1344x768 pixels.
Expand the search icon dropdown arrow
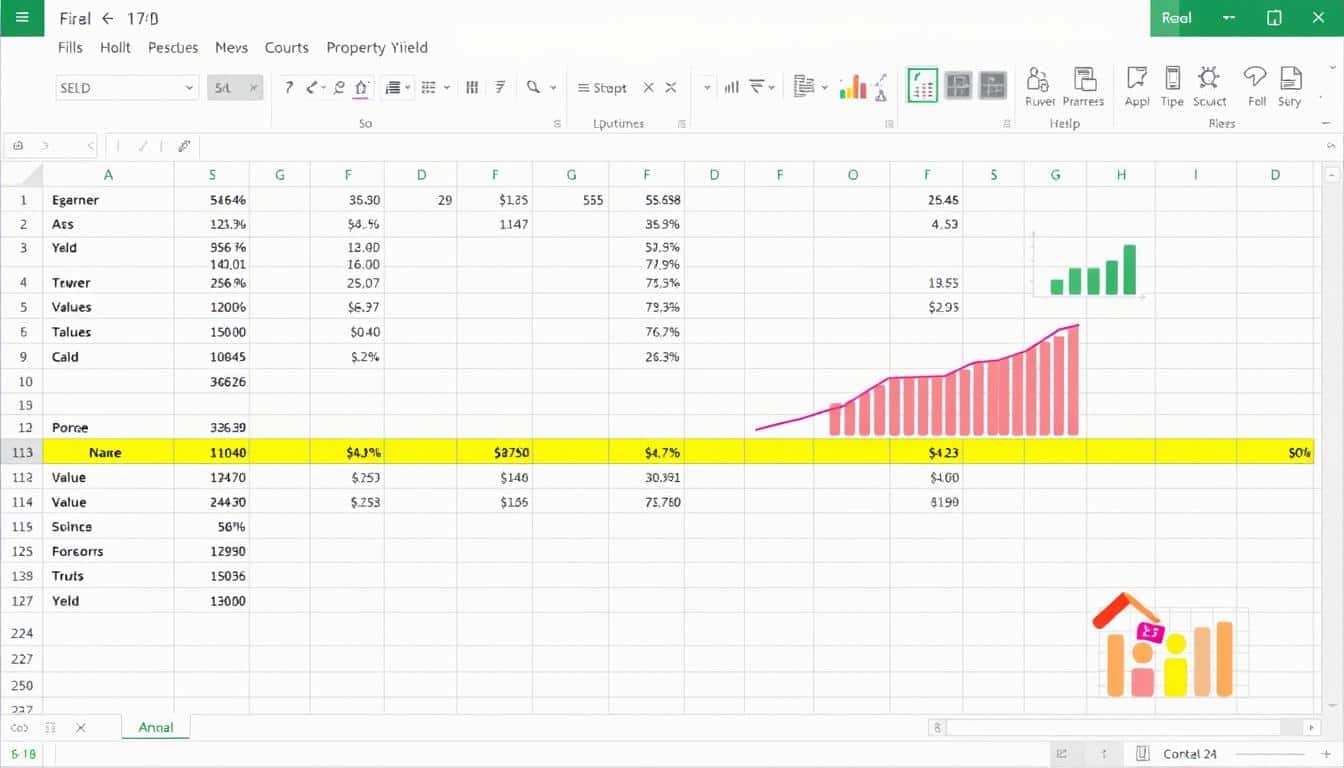tap(552, 88)
